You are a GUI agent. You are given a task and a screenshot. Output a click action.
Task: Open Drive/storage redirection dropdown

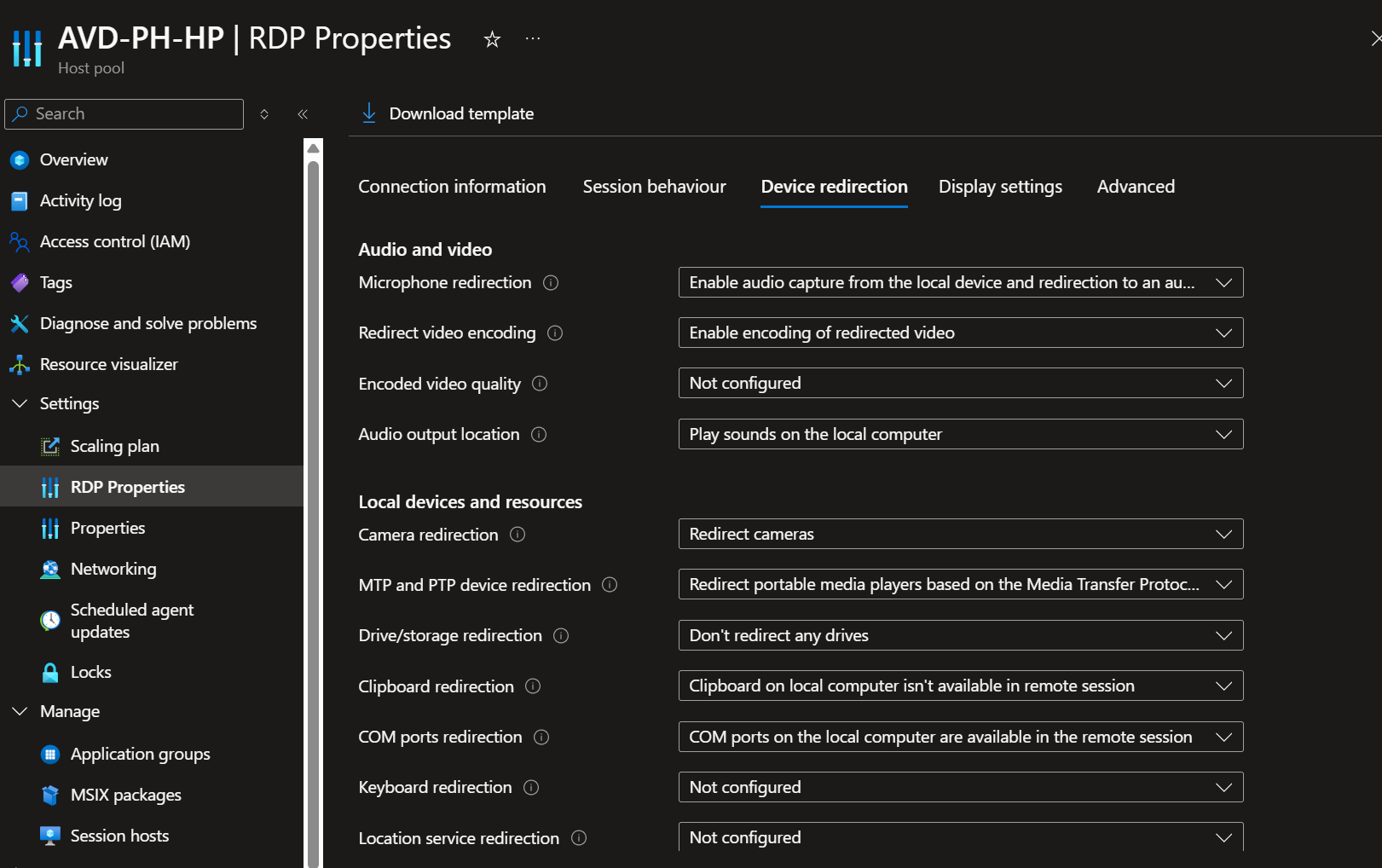point(961,635)
